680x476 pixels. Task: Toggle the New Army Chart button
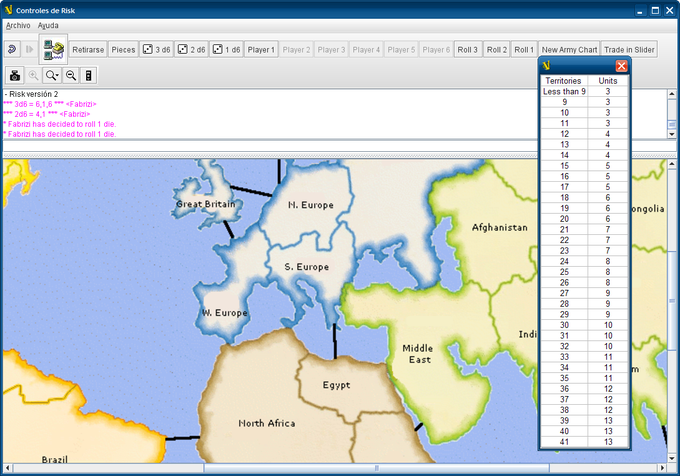tap(569, 49)
